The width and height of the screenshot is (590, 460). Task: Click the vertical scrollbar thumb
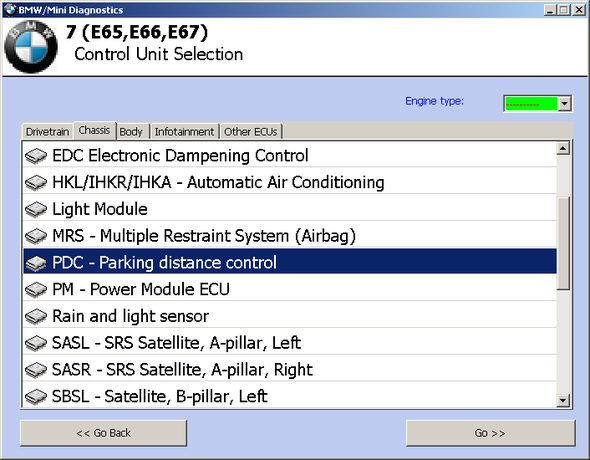point(563,243)
